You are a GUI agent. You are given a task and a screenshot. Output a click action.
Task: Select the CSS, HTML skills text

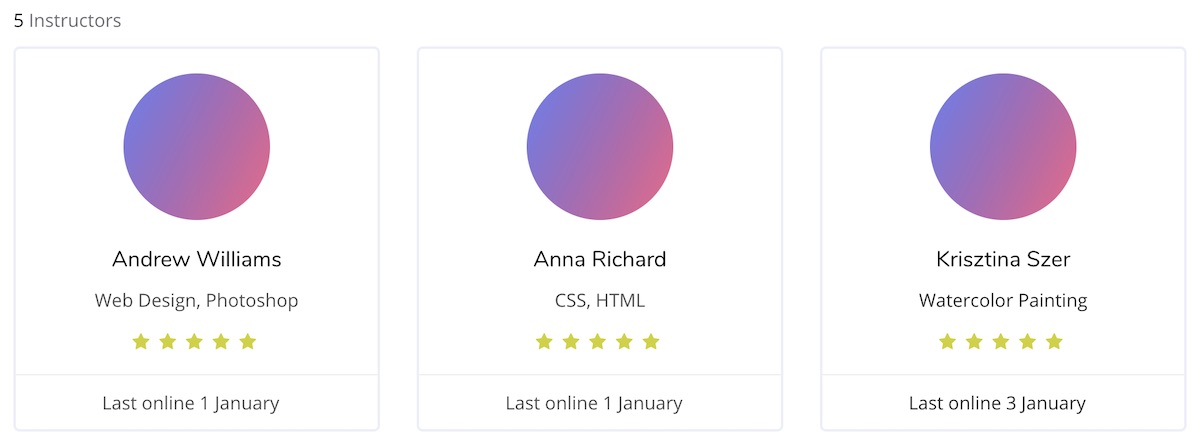pos(600,300)
